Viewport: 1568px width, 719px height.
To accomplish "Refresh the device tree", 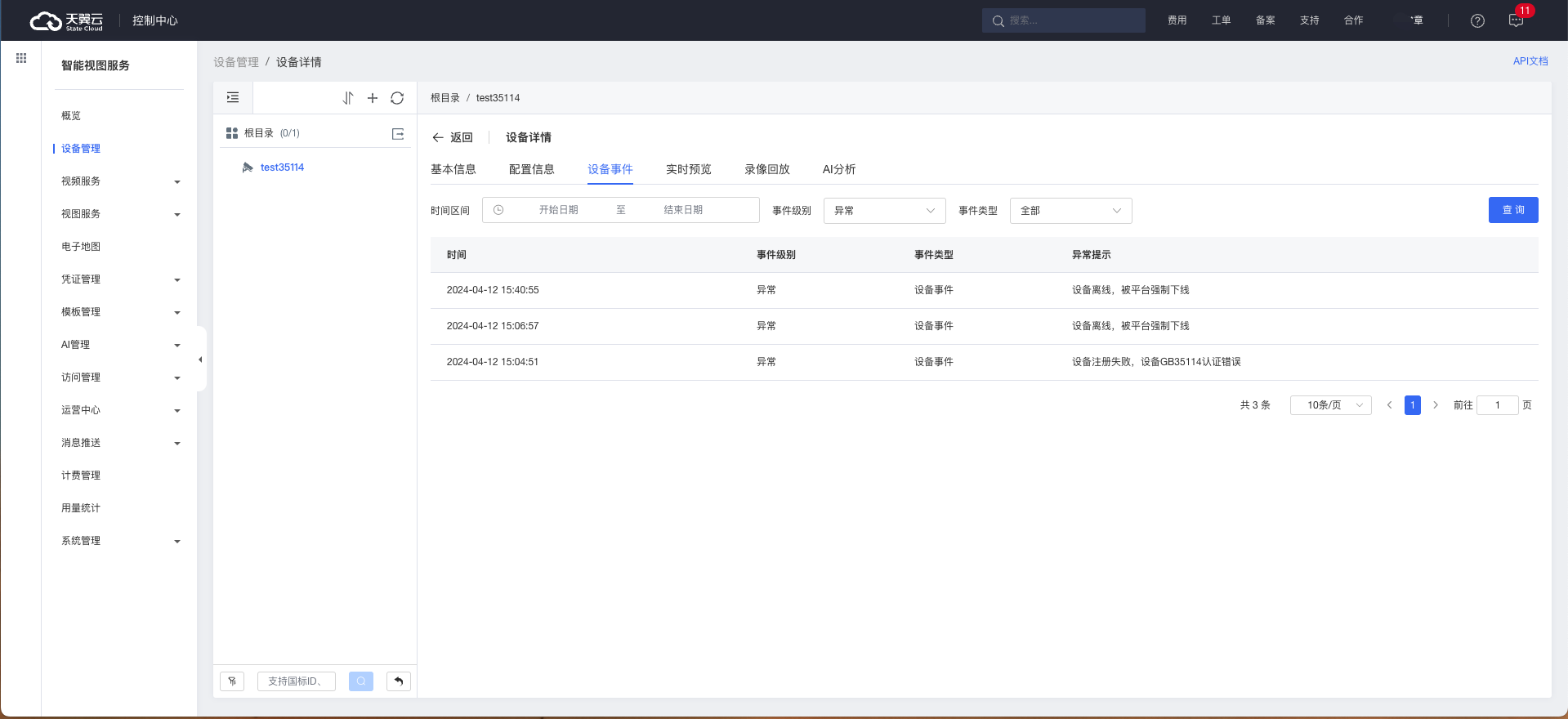I will click(397, 98).
